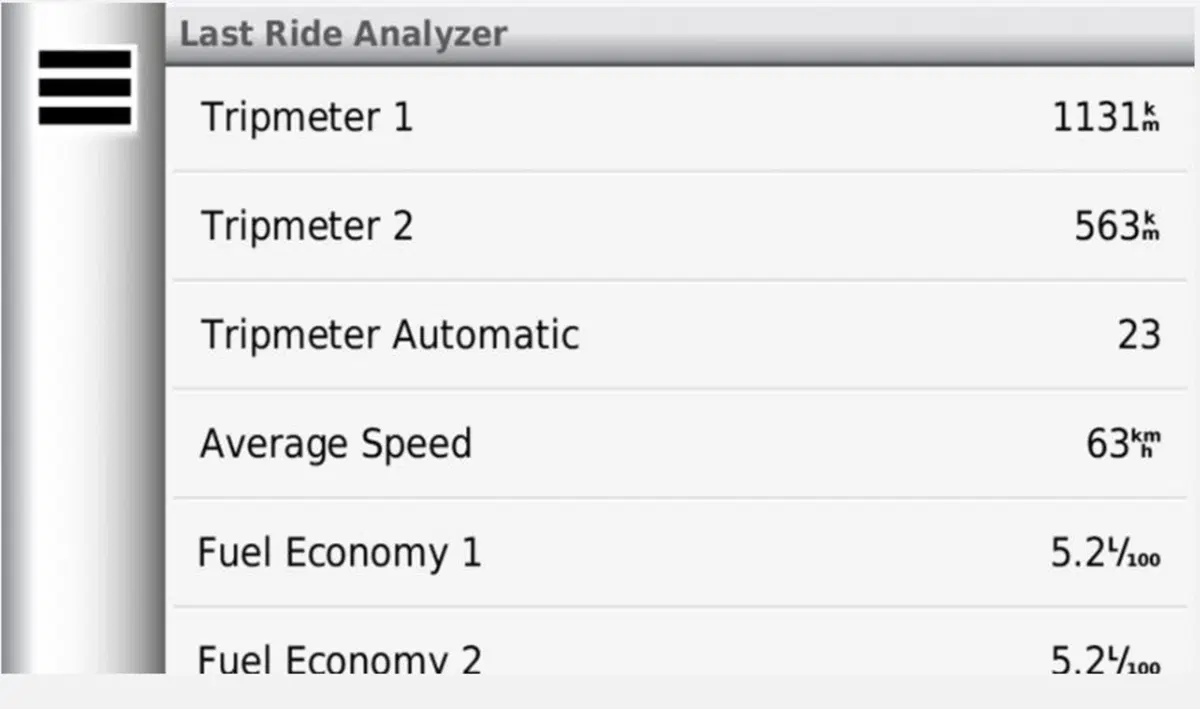Select the Average Speed row label

click(336, 444)
